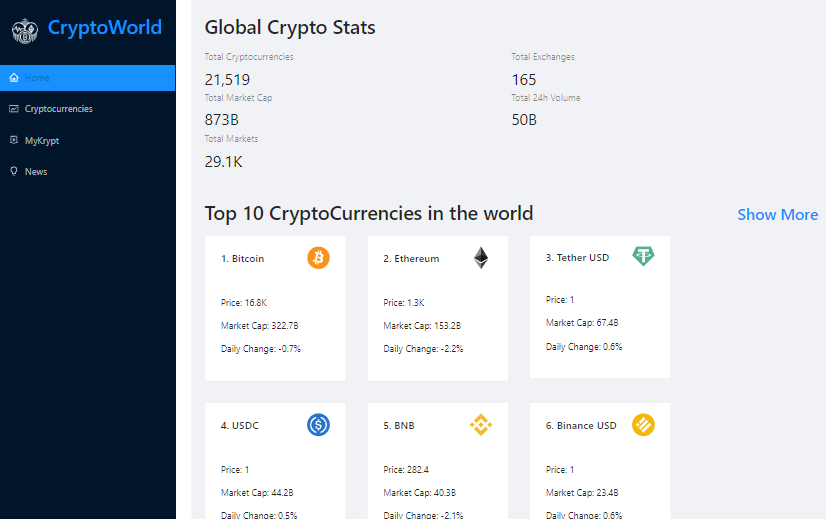Viewport: 826px width, 519px height.
Task: Open the News menu item
Action: pyautogui.click(x=87, y=172)
